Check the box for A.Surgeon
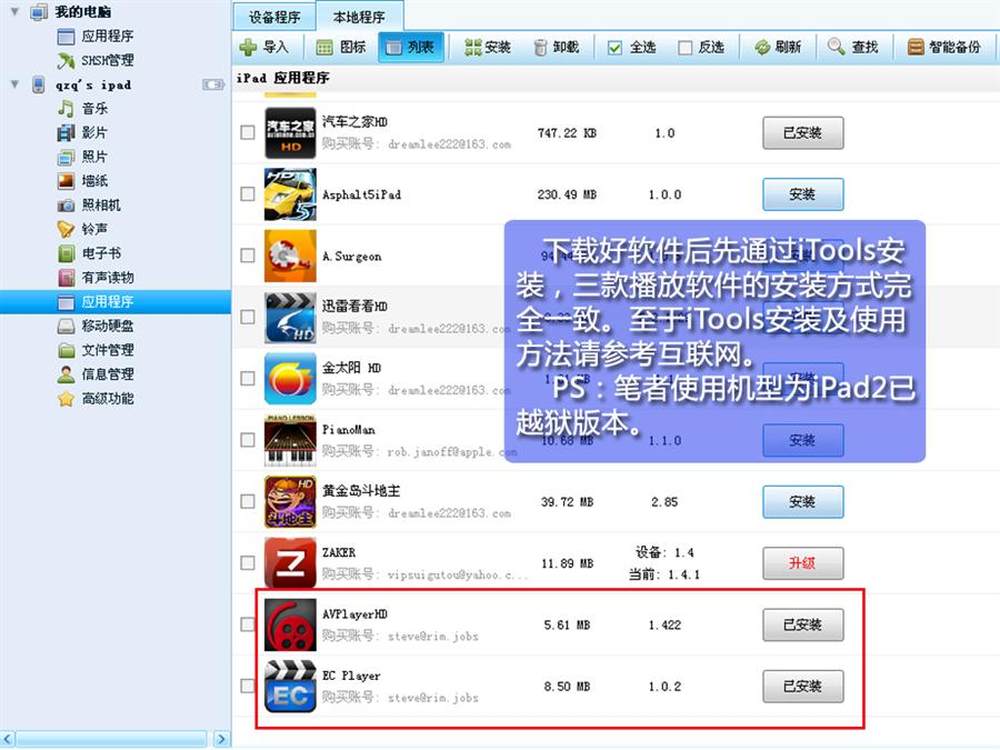This screenshot has height=750, width=1000. click(247, 255)
